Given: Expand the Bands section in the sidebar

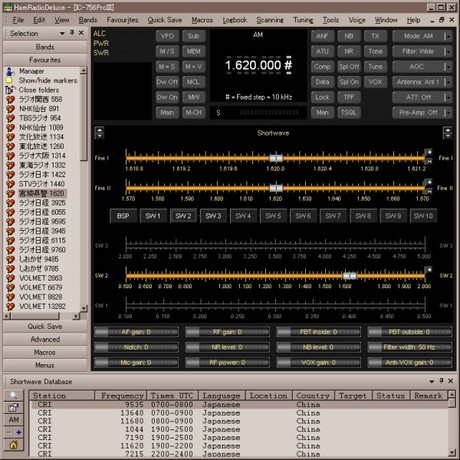Looking at the screenshot, I should pos(45,47).
